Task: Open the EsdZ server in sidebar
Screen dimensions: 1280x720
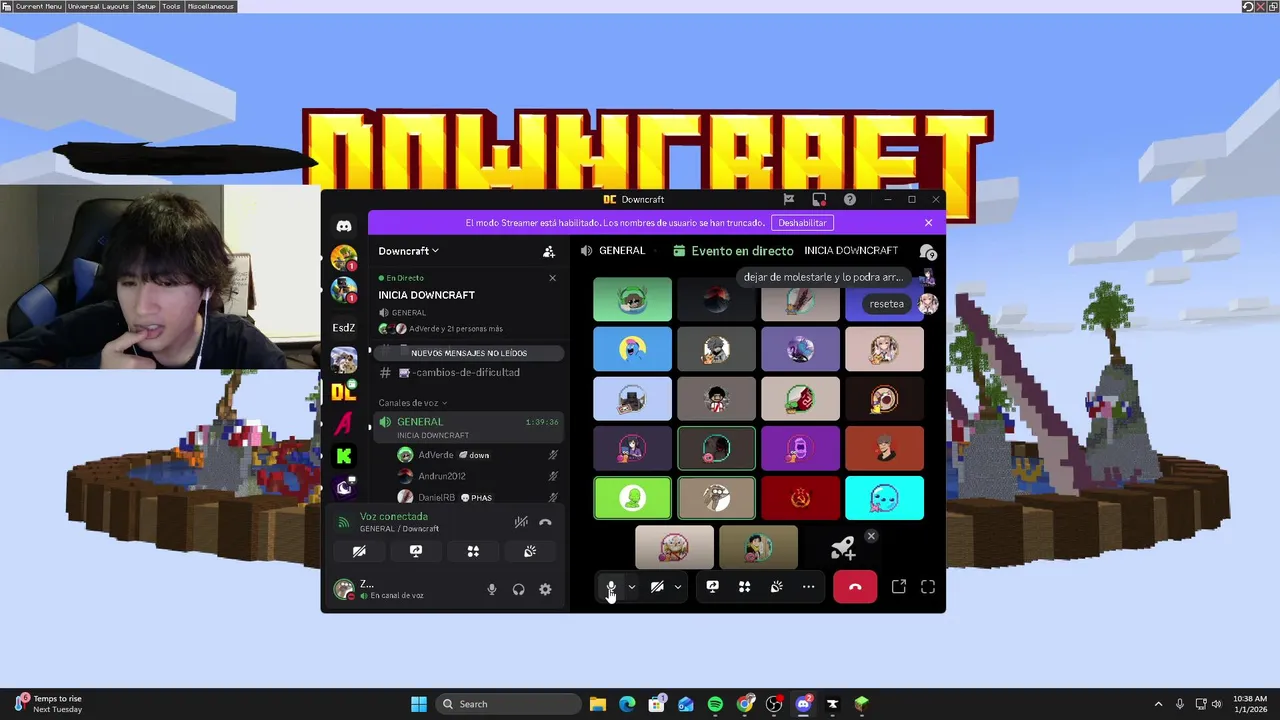Action: pos(344,327)
